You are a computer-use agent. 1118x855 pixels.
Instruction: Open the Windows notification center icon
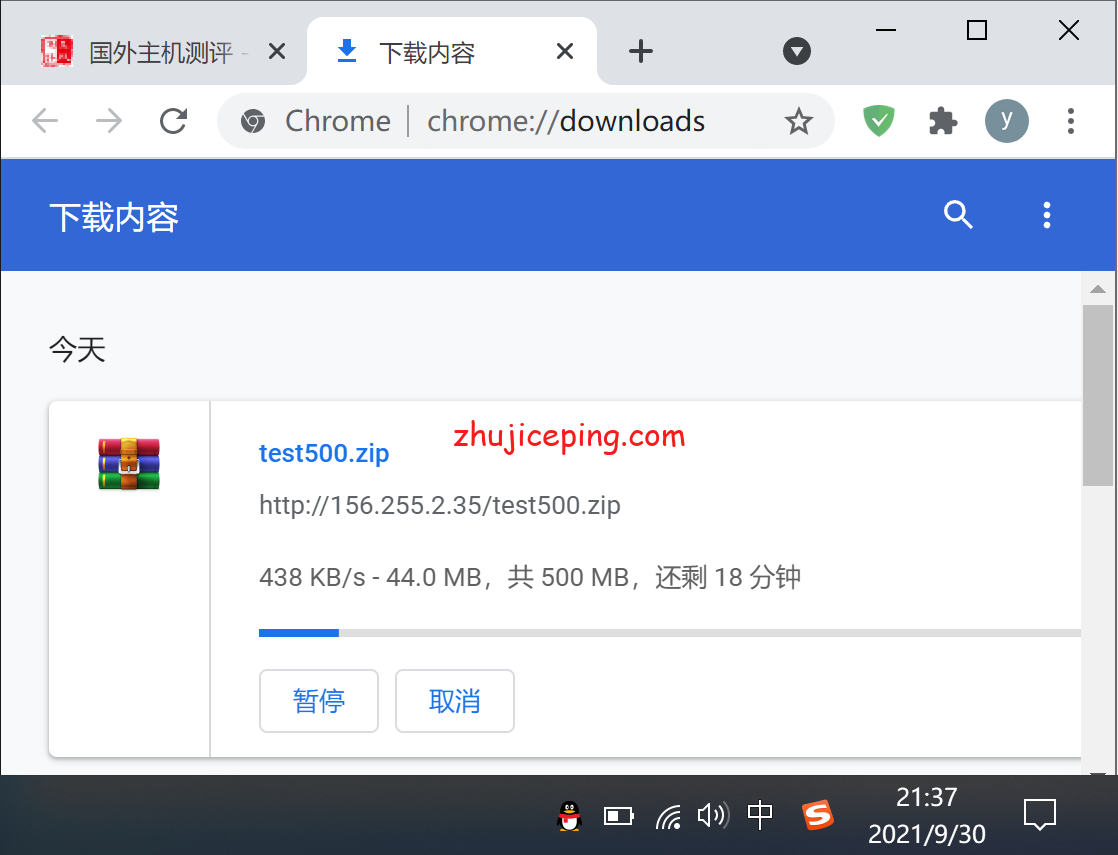coord(1040,815)
